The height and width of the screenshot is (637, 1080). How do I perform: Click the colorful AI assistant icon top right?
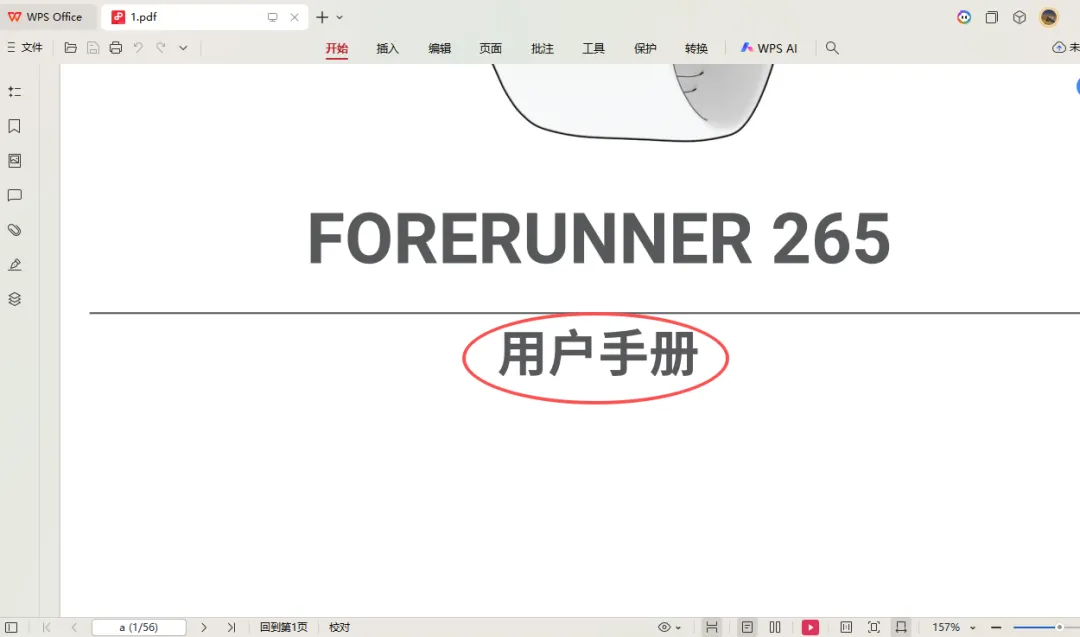pos(964,17)
